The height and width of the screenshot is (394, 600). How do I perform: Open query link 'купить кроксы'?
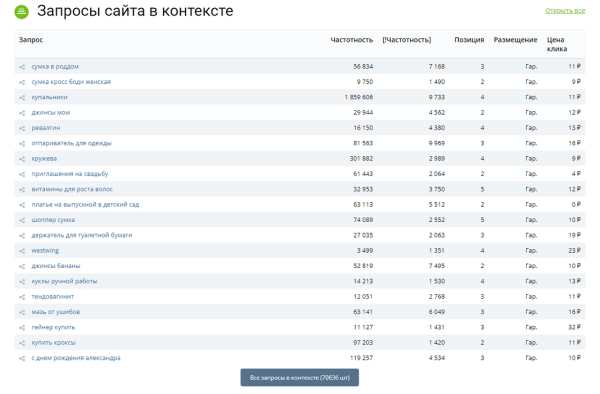click(54, 342)
